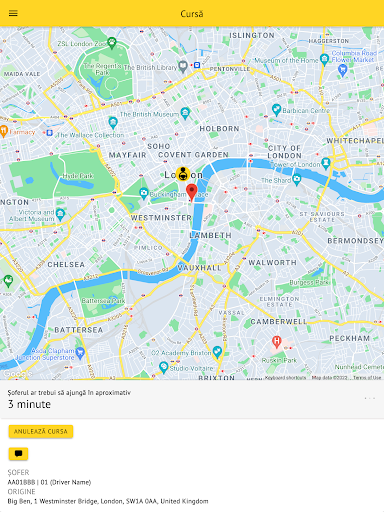Click the Google logo on map
Image resolution: width=384 pixels, height=512 pixels.
pyautogui.click(x=17, y=374)
